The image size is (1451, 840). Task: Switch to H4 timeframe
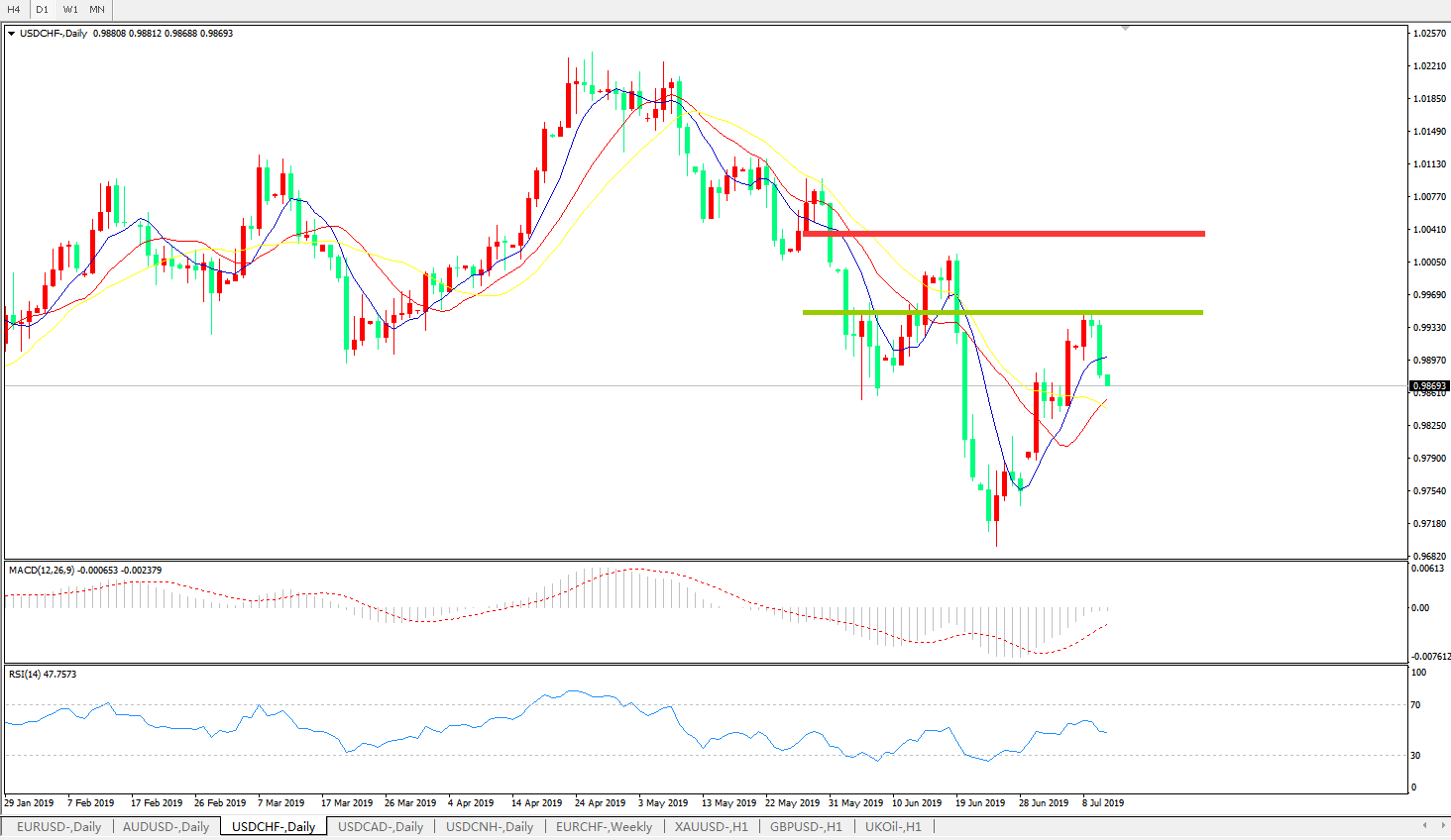pos(14,9)
